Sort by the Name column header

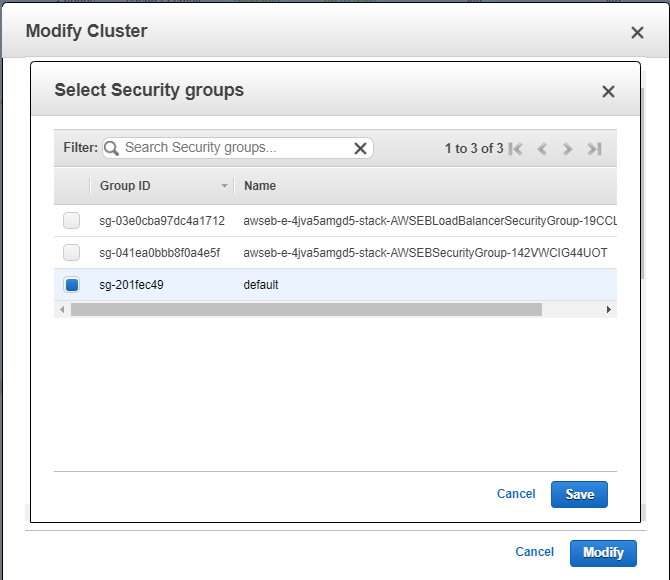[260, 186]
